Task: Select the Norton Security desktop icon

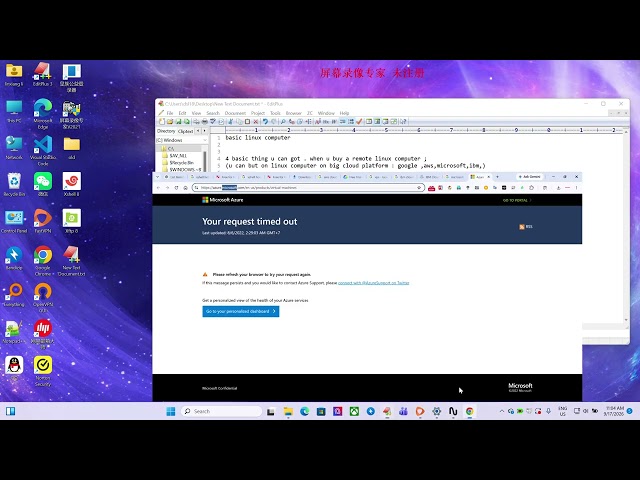Action: pos(43,371)
